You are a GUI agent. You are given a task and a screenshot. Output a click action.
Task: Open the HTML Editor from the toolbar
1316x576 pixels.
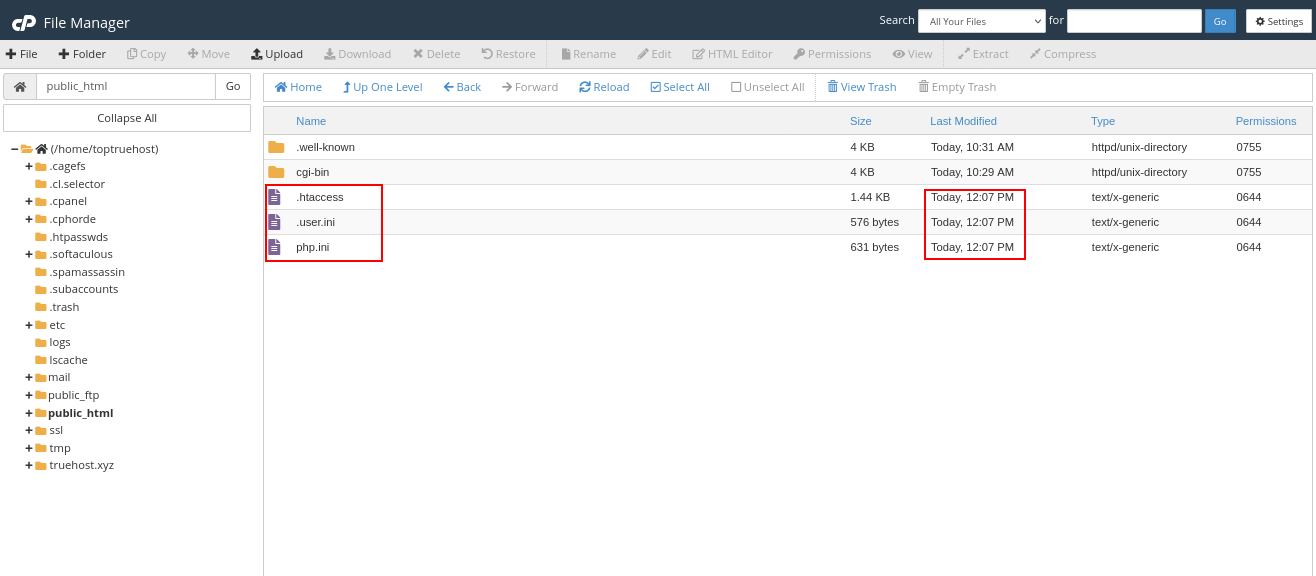point(732,54)
